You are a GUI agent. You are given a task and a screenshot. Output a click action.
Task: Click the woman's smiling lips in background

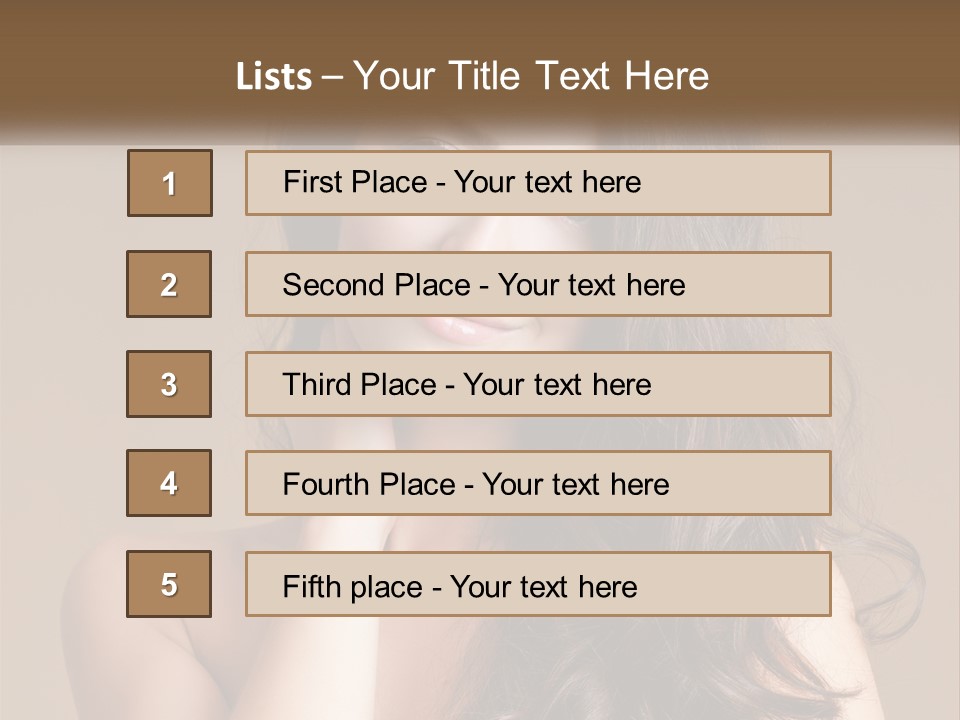[x=470, y=330]
